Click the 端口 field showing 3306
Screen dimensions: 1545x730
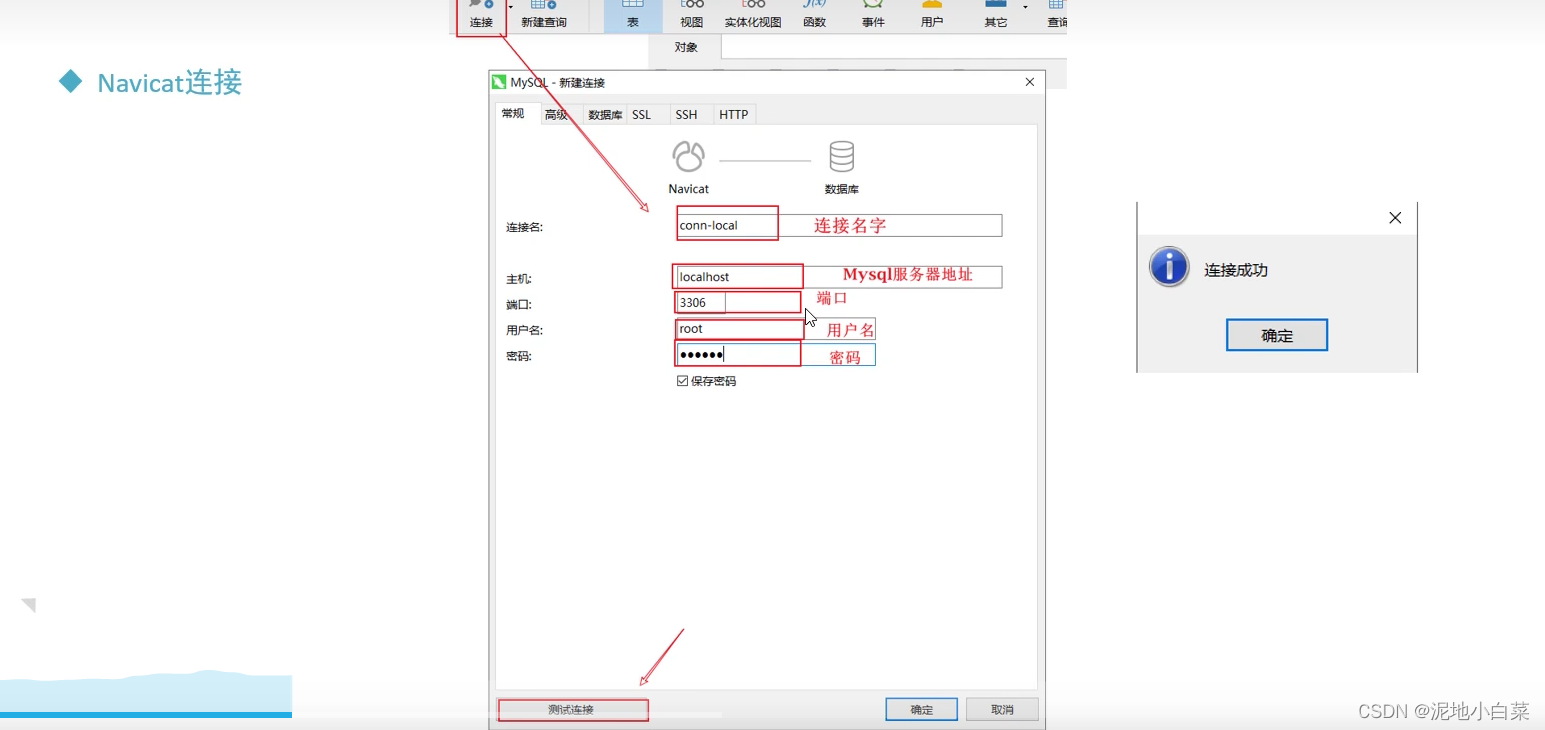click(x=701, y=303)
